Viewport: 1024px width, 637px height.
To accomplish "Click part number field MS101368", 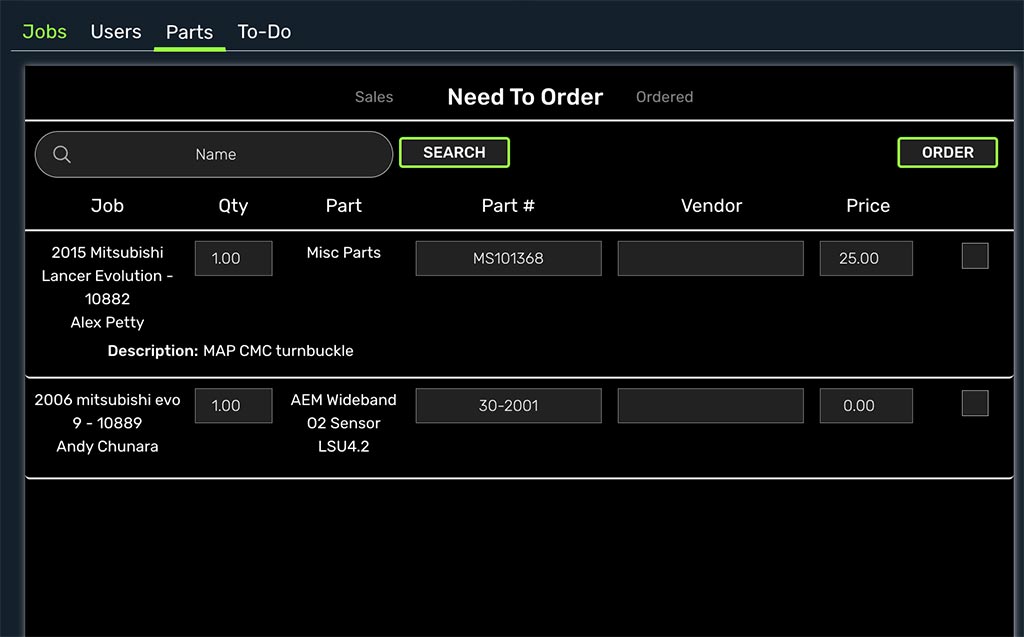I will [508, 258].
